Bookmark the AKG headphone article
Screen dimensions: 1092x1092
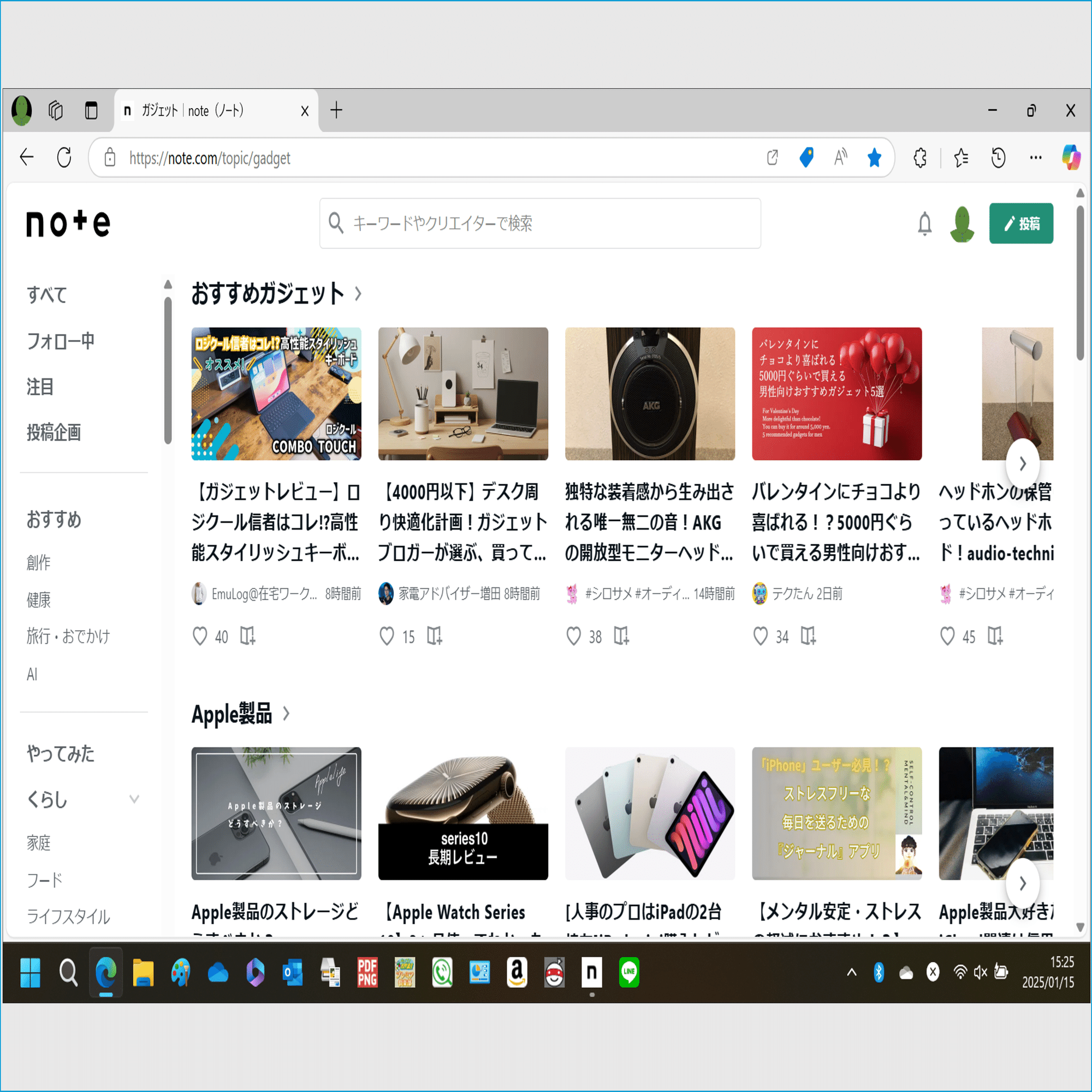click(621, 637)
